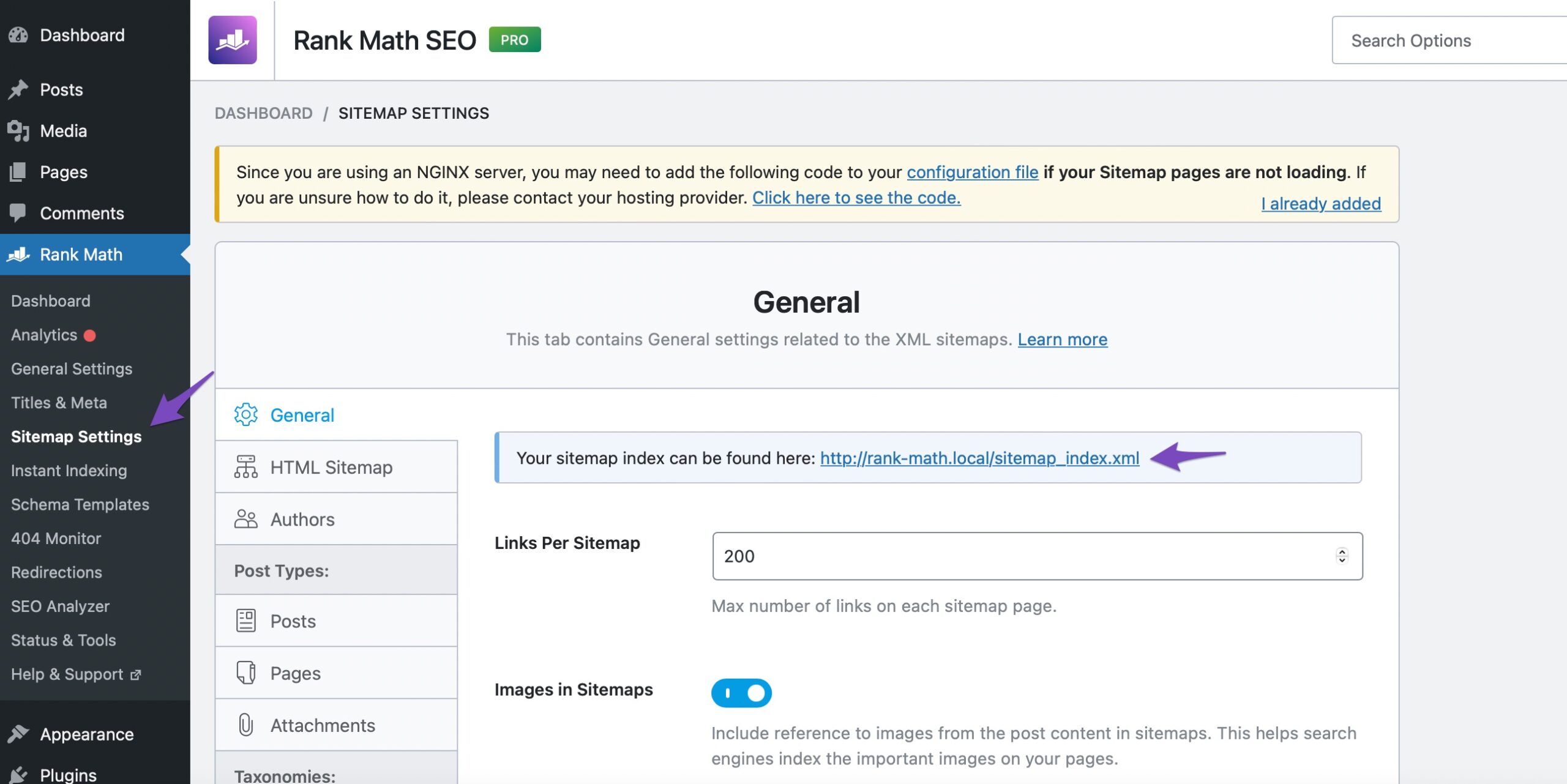This screenshot has width=1567, height=784.
Task: Click the Links Per Sitemap number field
Action: tap(1038, 556)
